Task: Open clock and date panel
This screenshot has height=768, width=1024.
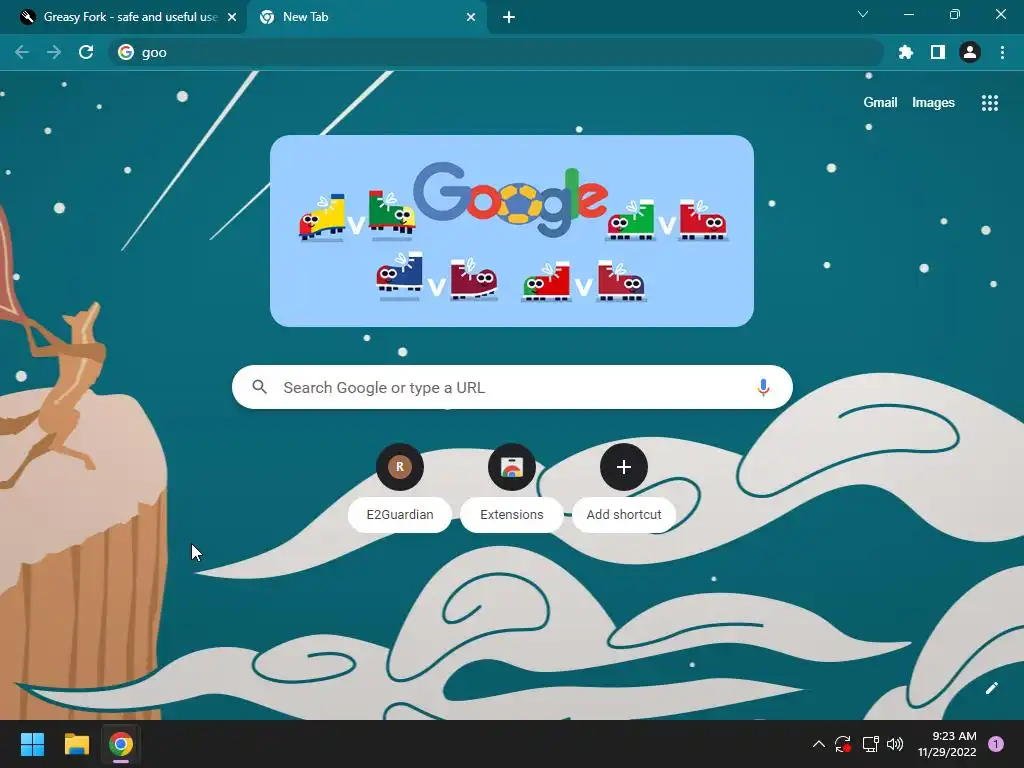Action: point(947,744)
